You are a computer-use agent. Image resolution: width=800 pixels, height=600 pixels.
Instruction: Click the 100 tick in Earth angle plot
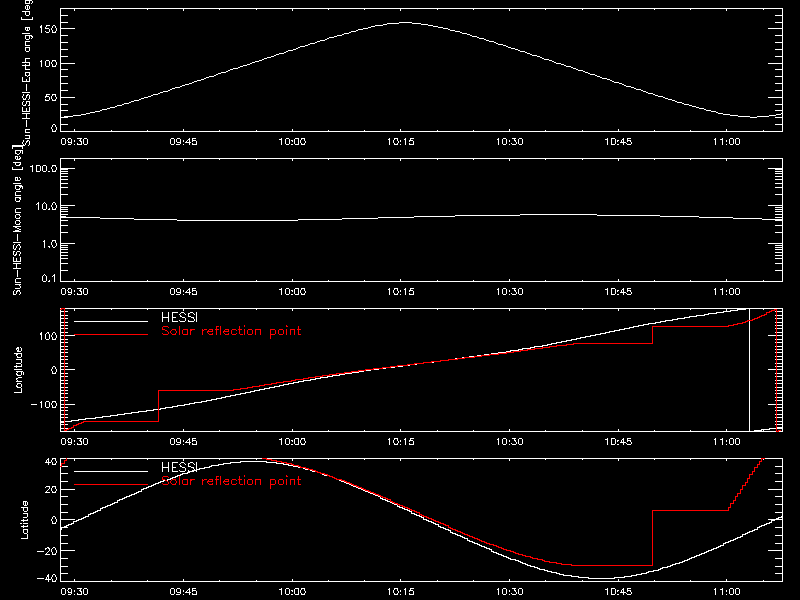(48, 64)
